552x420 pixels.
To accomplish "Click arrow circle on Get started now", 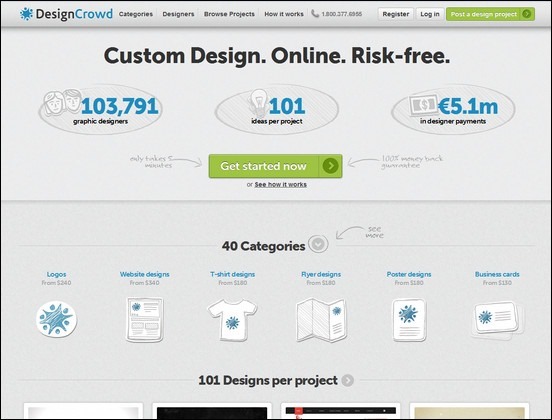I will [x=331, y=166].
